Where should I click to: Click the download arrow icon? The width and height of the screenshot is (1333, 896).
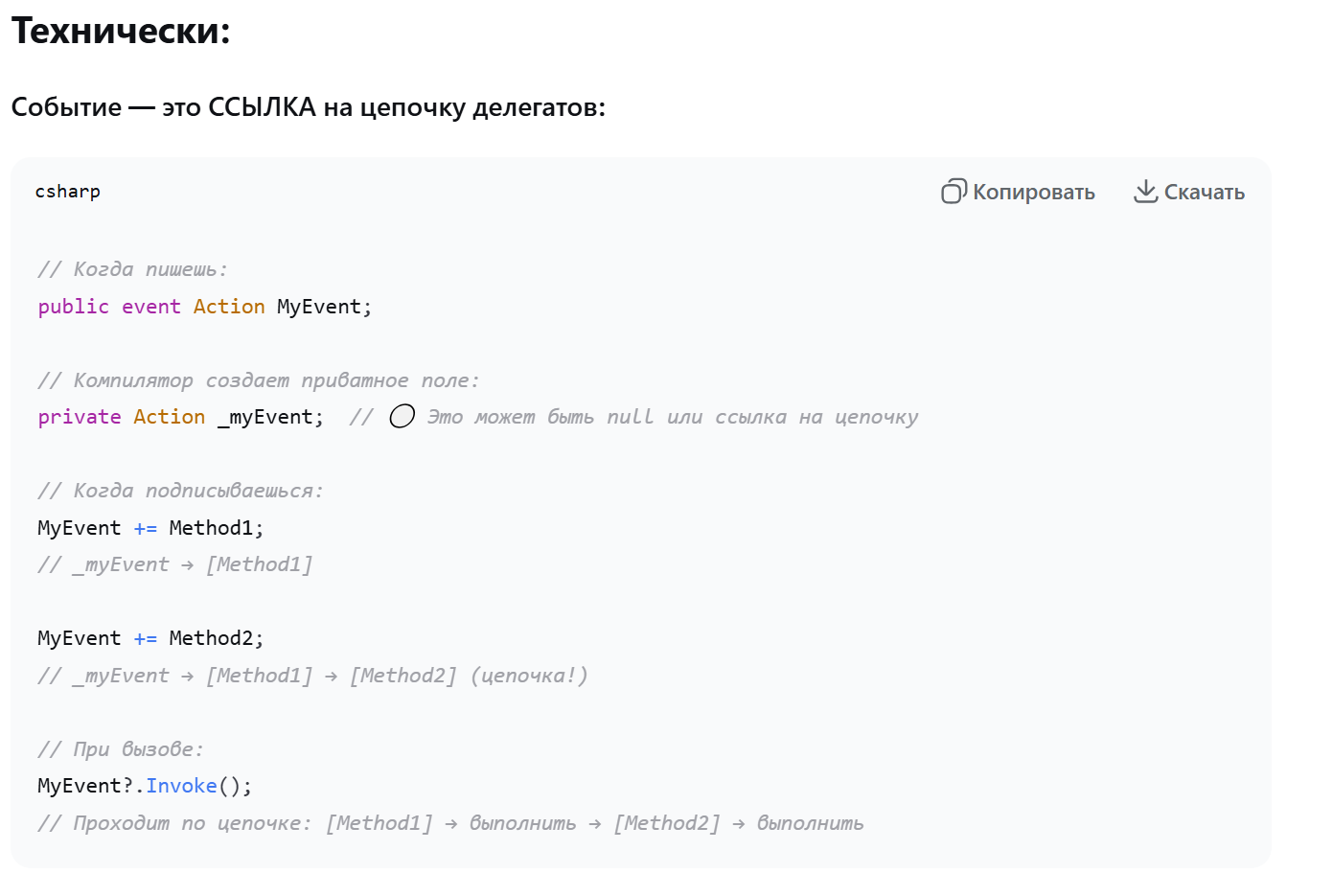coord(1145,192)
